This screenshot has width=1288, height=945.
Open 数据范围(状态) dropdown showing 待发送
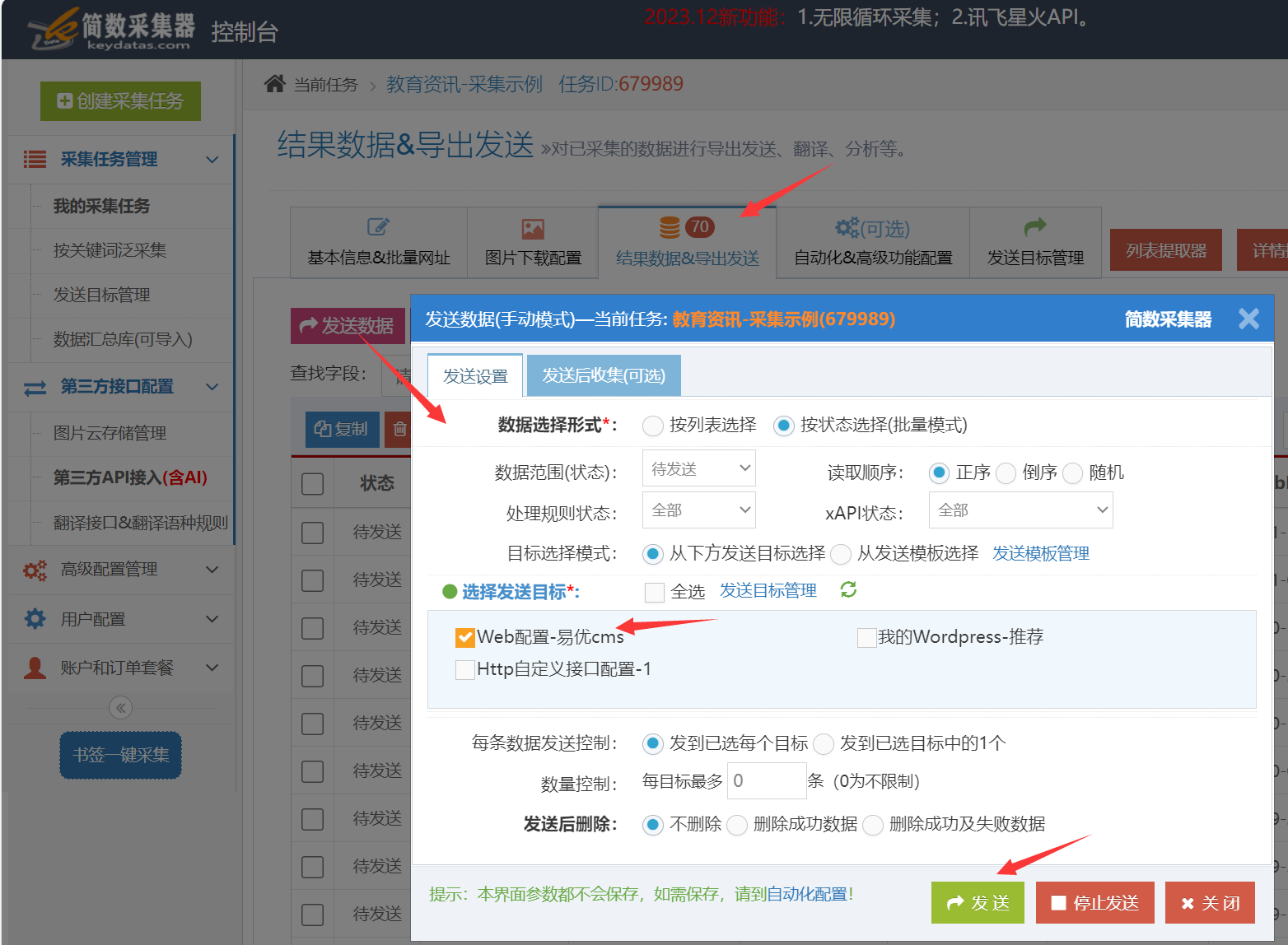(x=699, y=468)
